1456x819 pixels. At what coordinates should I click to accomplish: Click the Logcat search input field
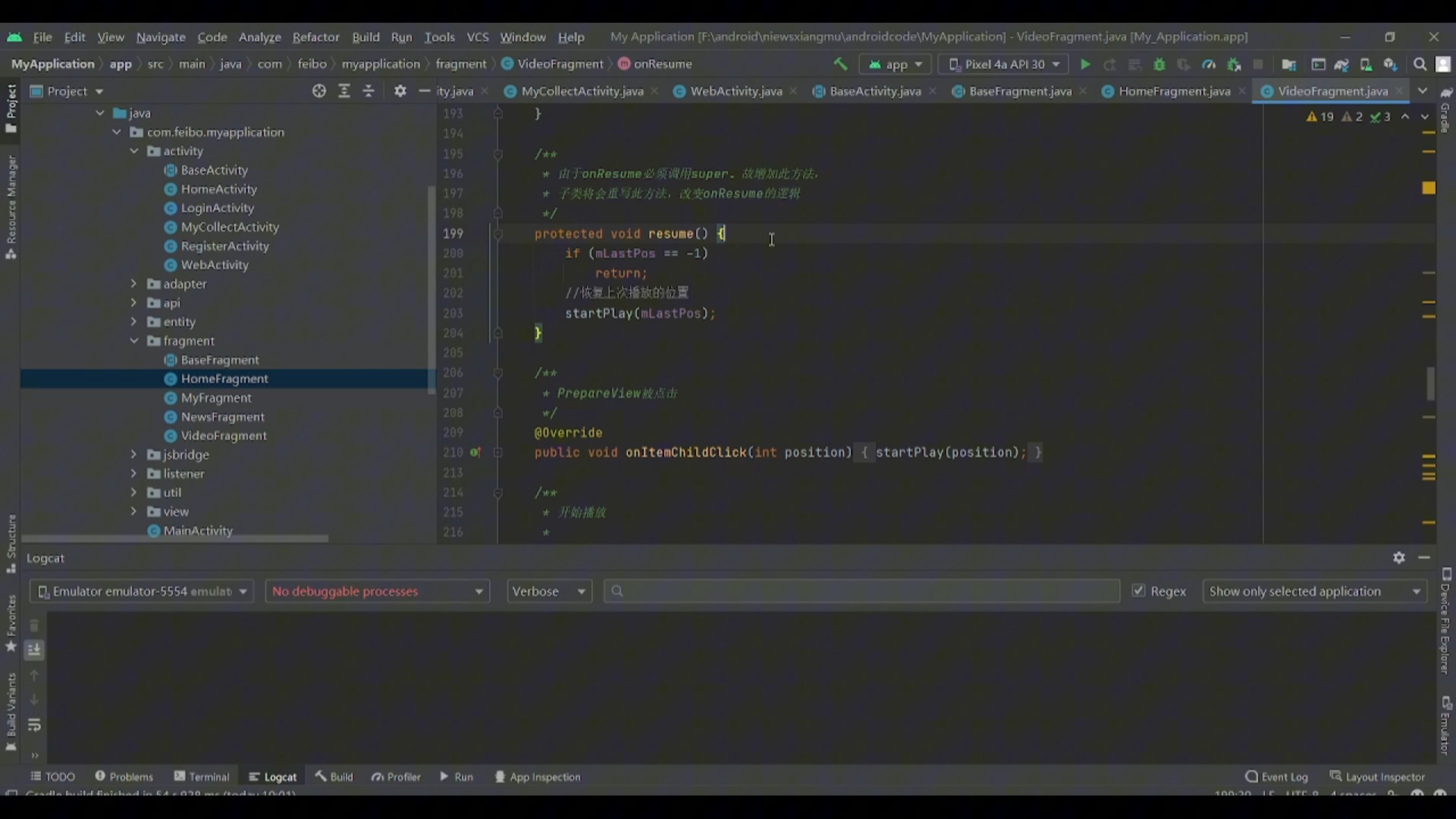[x=861, y=591]
